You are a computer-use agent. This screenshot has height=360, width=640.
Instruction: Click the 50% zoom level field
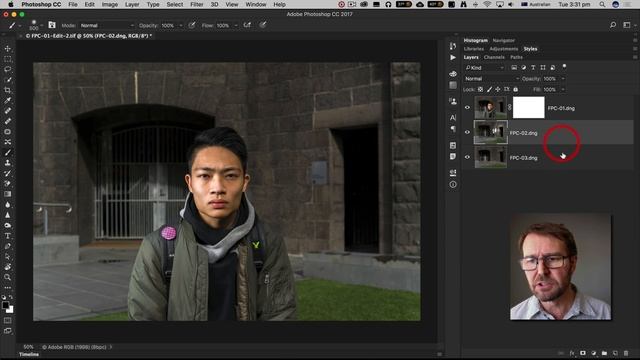pyautogui.click(x=28, y=347)
